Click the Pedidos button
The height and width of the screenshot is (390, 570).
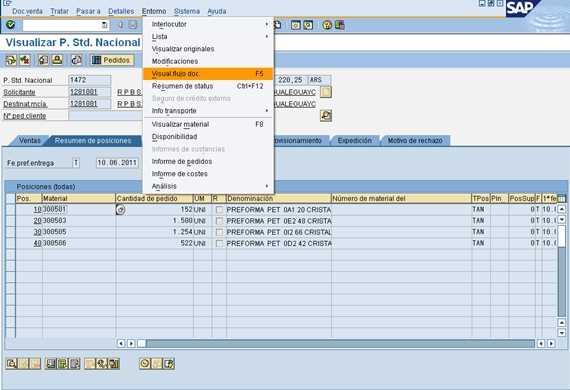pyautogui.click(x=112, y=60)
